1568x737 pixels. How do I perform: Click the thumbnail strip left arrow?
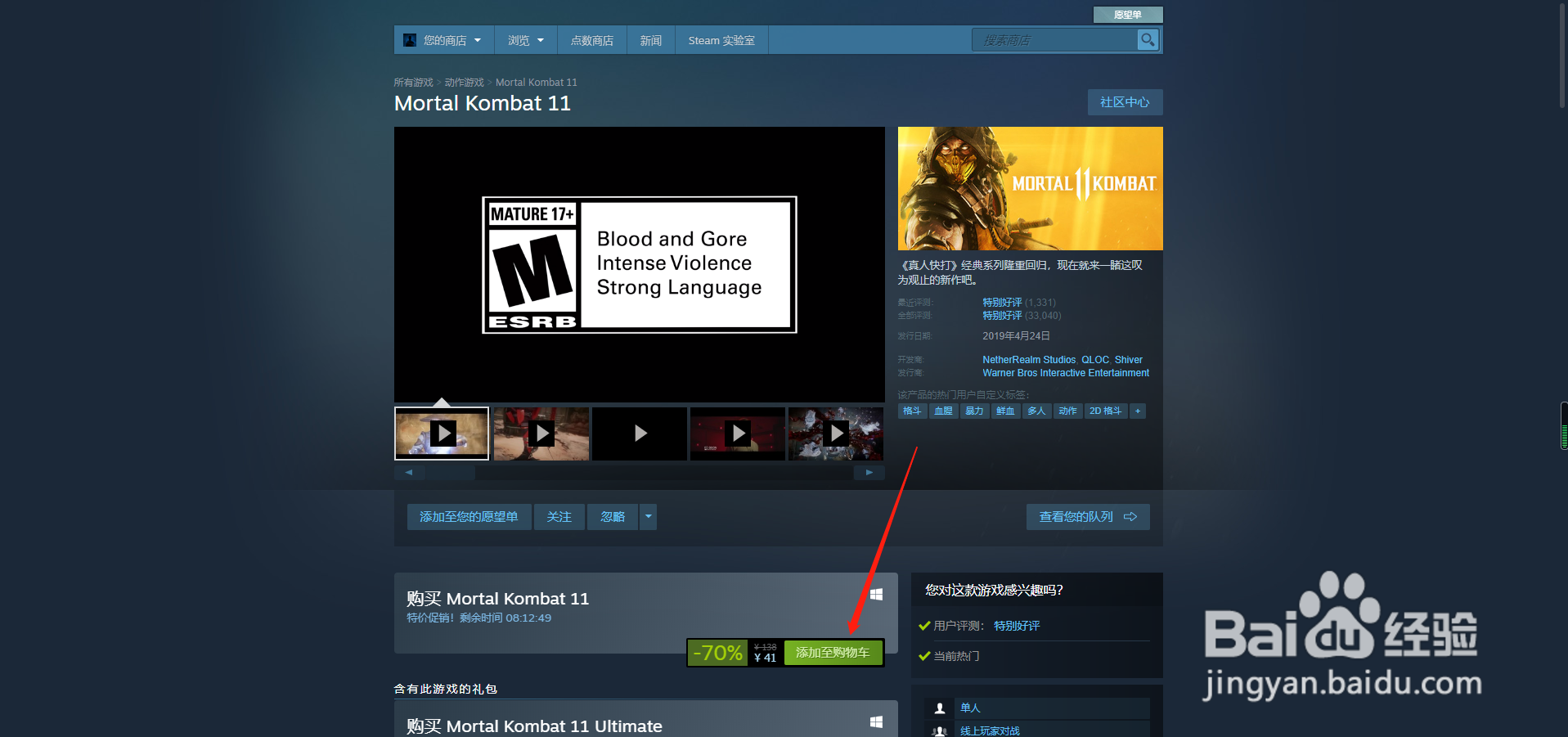409,472
